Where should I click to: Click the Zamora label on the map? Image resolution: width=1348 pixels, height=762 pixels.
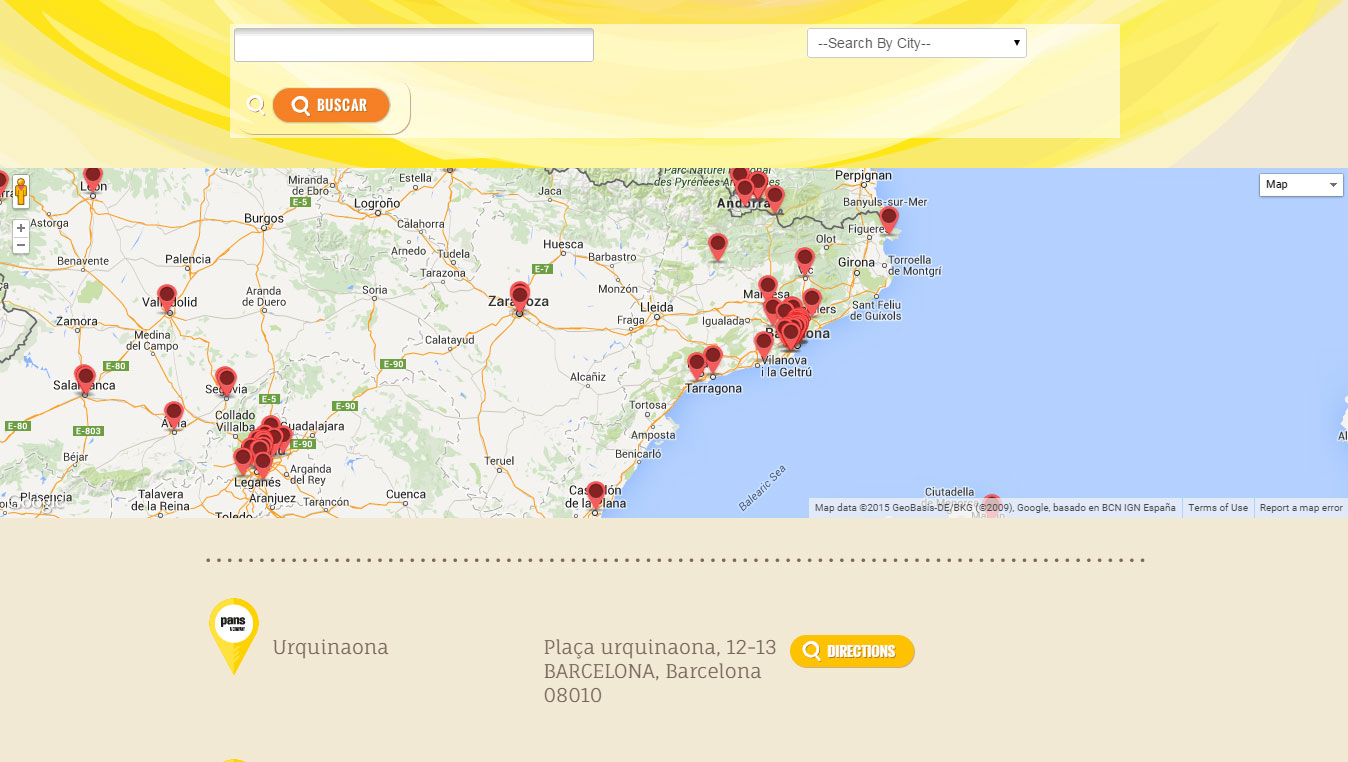pos(78,322)
